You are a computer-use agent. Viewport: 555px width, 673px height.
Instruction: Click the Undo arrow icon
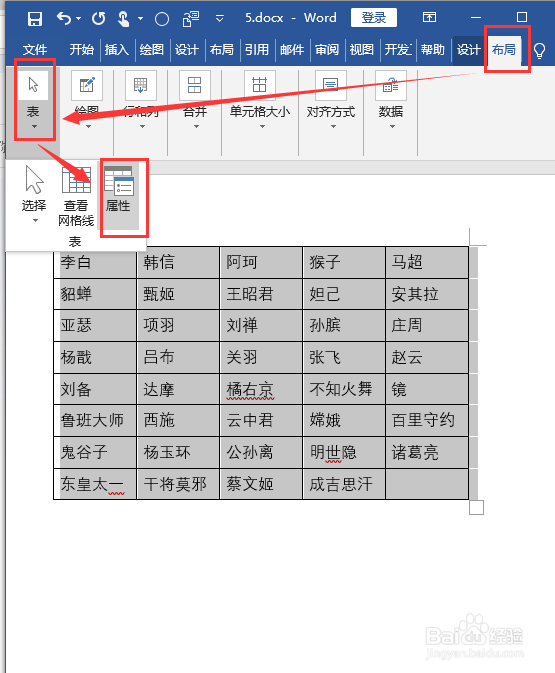[64, 18]
